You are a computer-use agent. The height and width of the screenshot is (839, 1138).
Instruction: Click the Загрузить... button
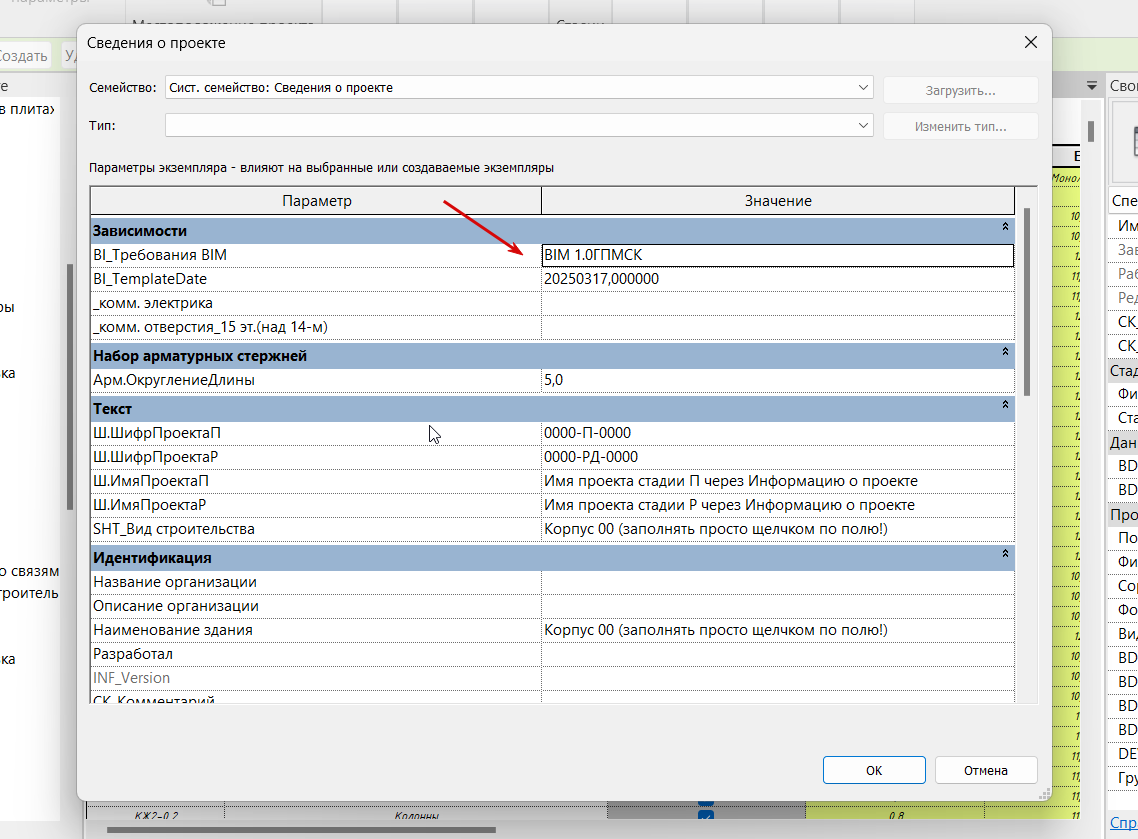click(960, 91)
